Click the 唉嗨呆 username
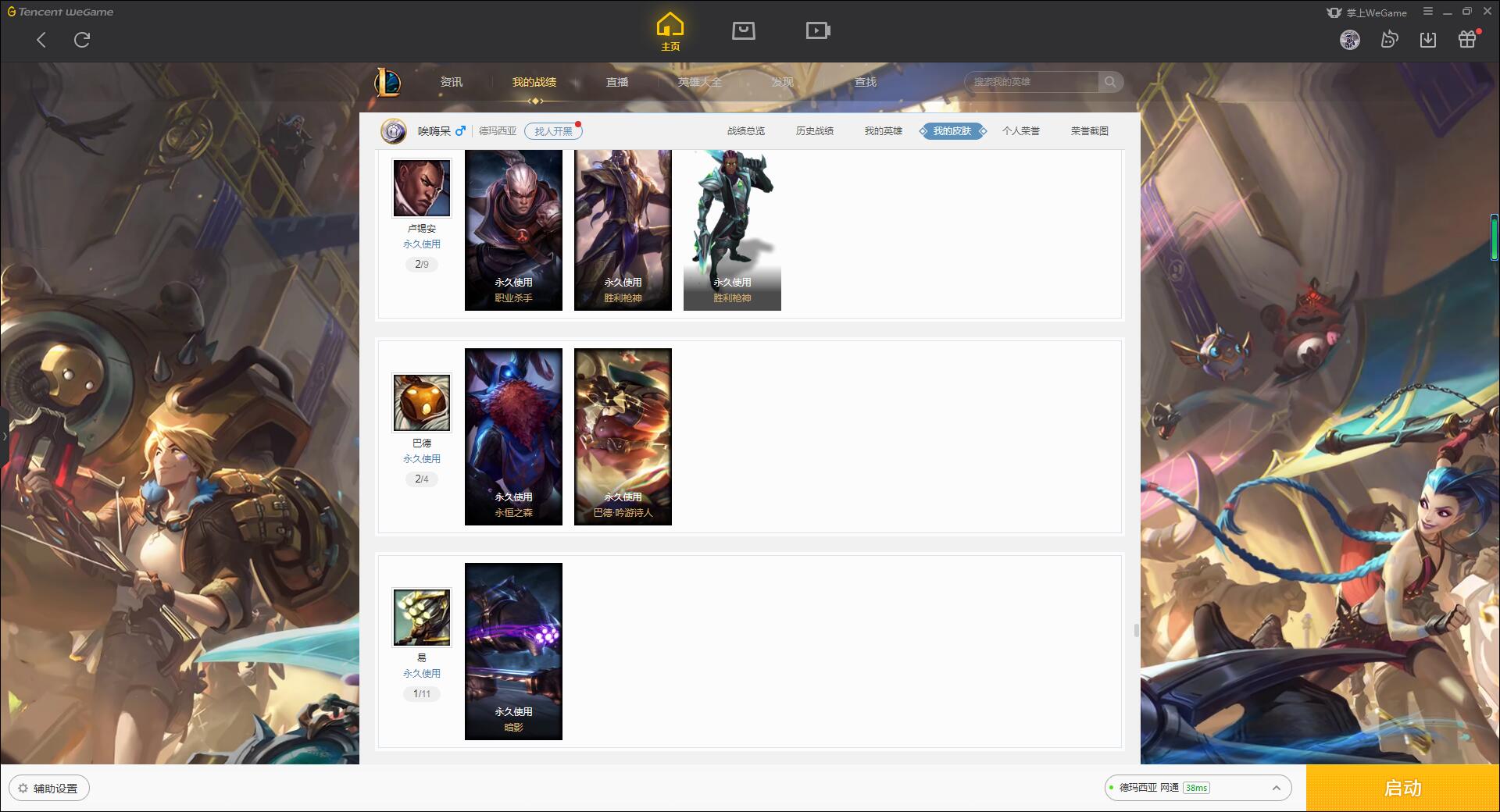The height and width of the screenshot is (812, 1500). (434, 131)
